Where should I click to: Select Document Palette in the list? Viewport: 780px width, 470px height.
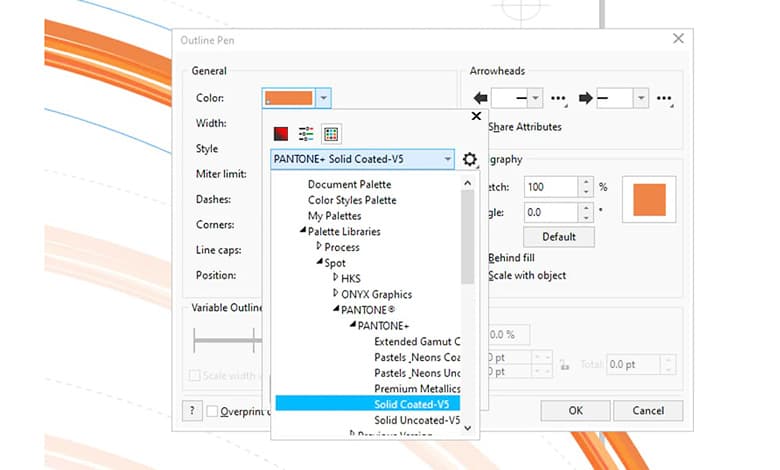click(349, 185)
